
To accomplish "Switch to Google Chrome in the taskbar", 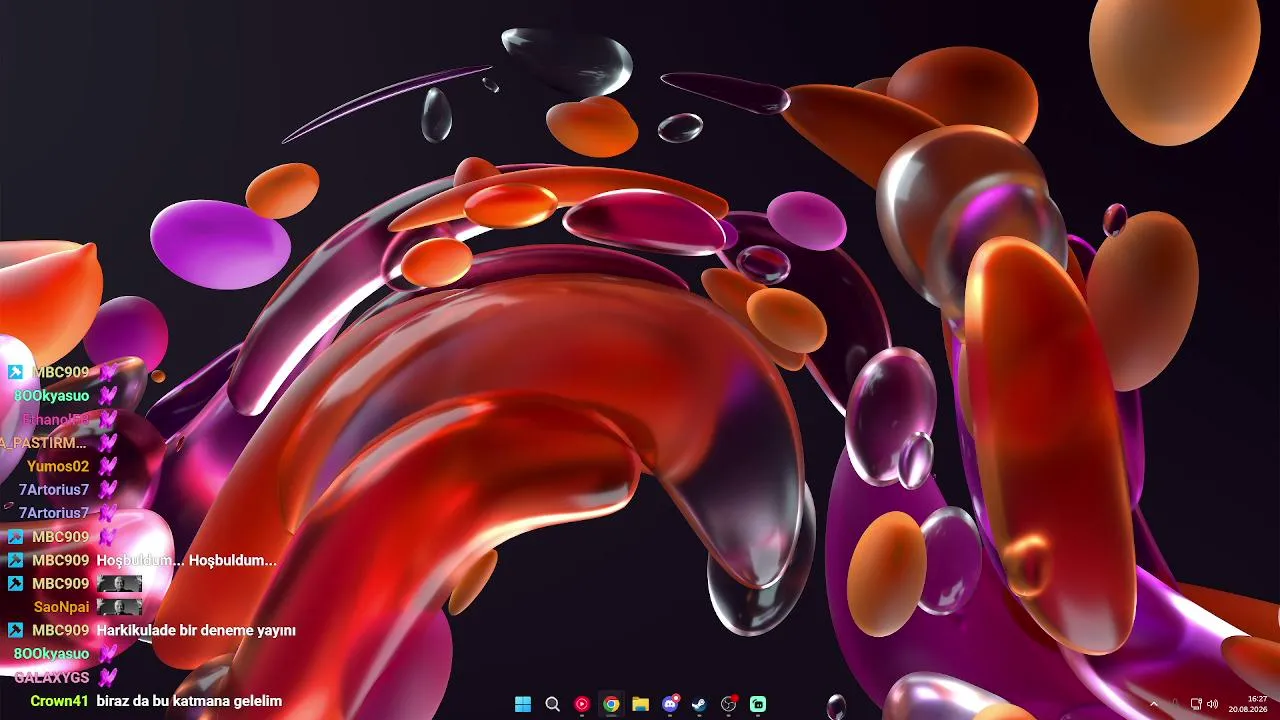I will tap(611, 704).
